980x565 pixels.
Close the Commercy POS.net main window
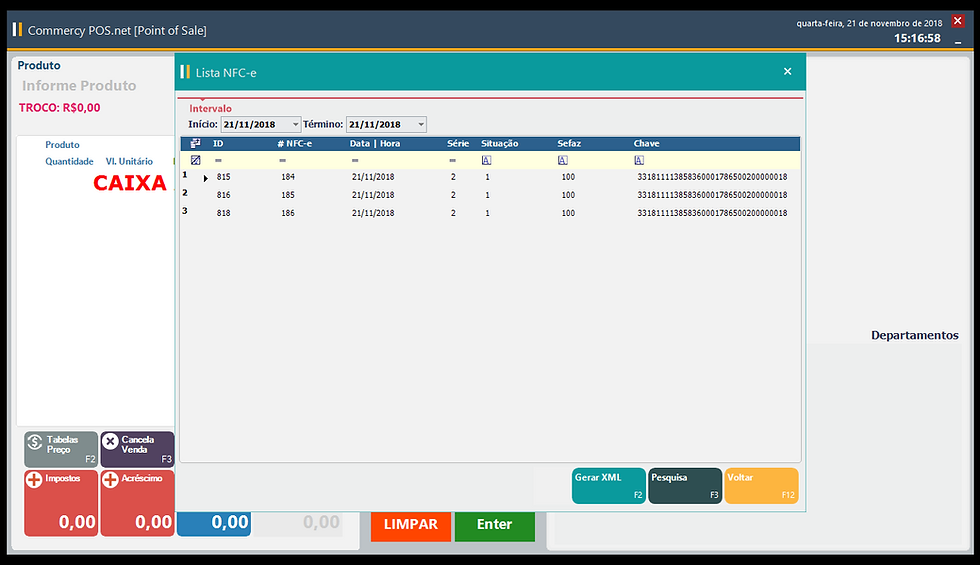pos(958,21)
